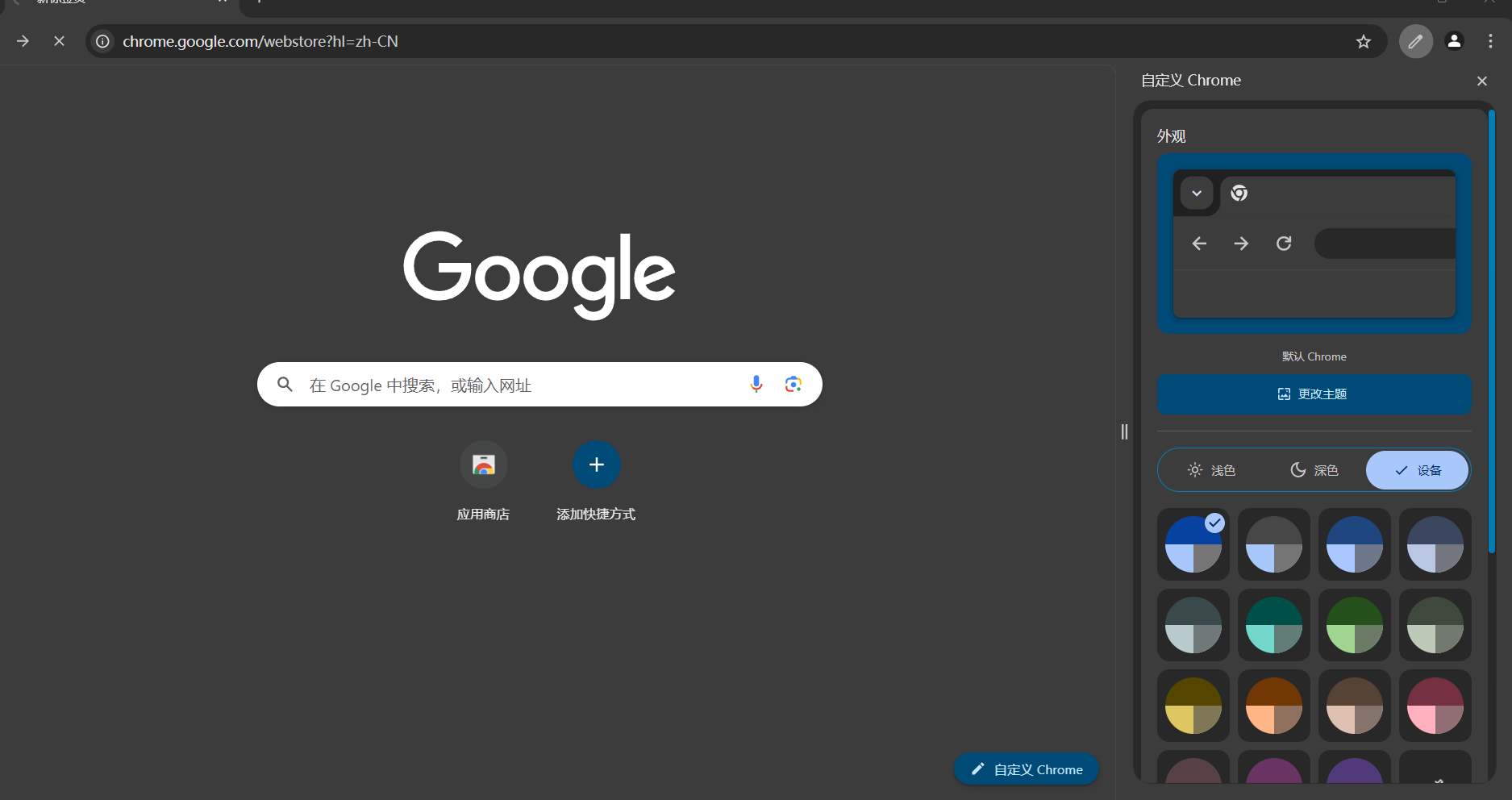Open Google Lens image search
1512x800 pixels.
click(793, 385)
